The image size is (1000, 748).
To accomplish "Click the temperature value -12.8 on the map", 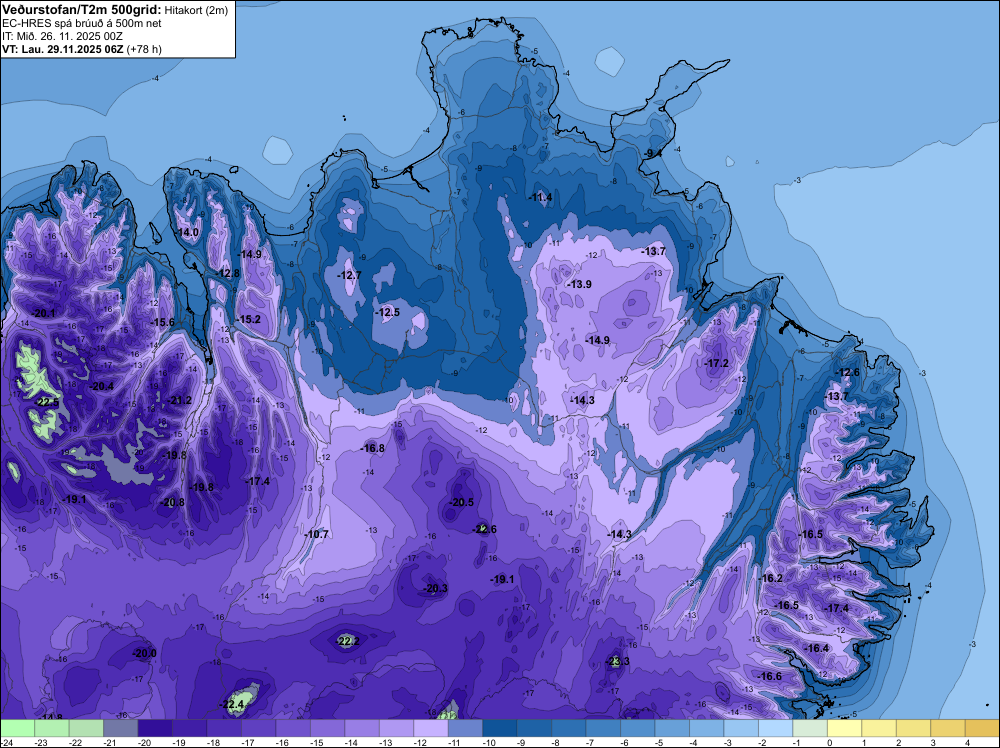I will (x=228, y=273).
